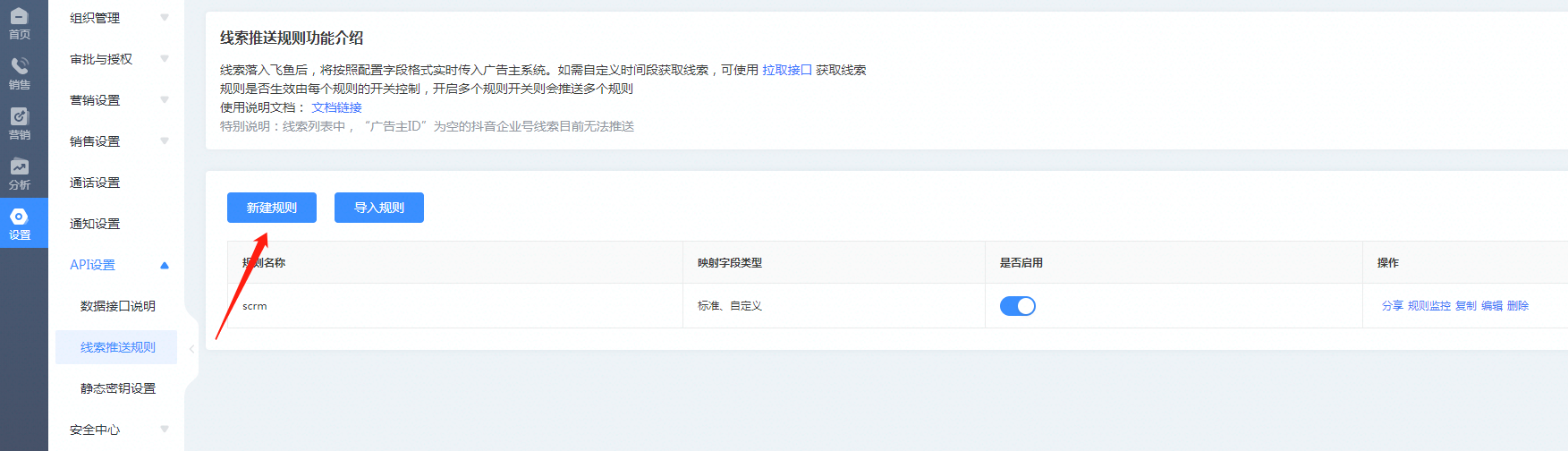Open the 营销 marketing icon
The image size is (1568, 451).
(x=19, y=116)
